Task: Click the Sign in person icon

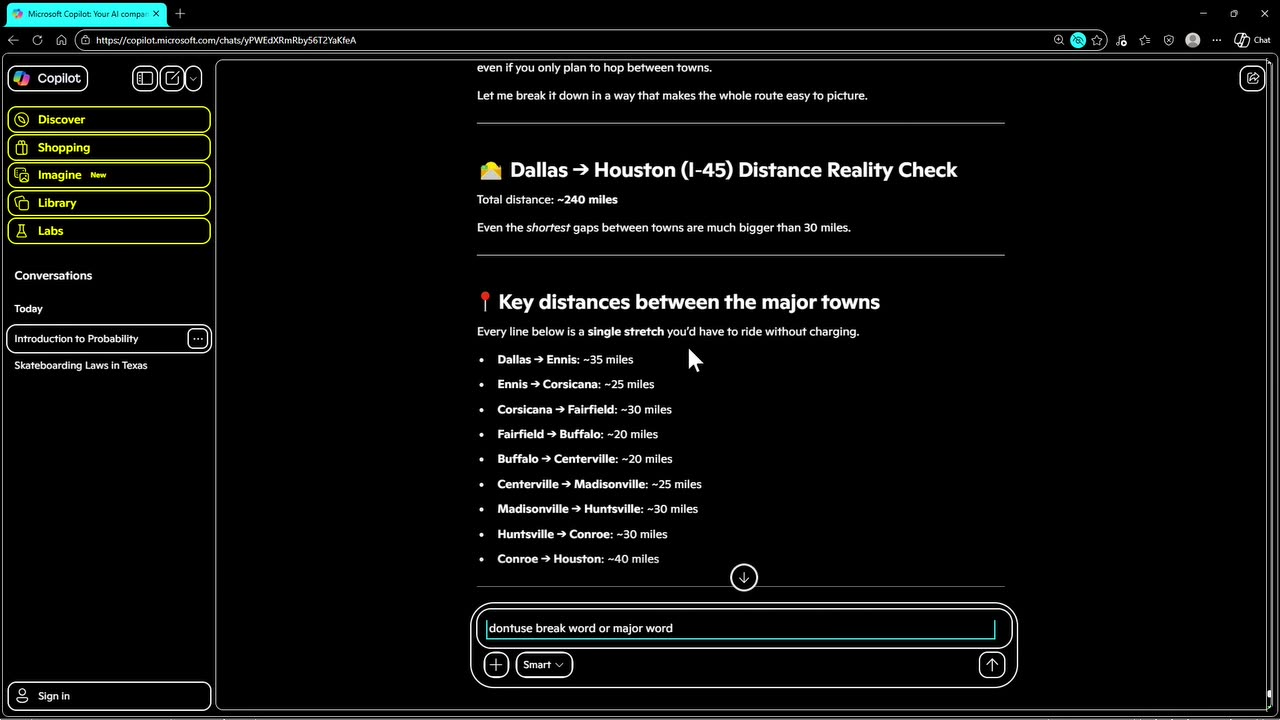Action: [x=22, y=696]
